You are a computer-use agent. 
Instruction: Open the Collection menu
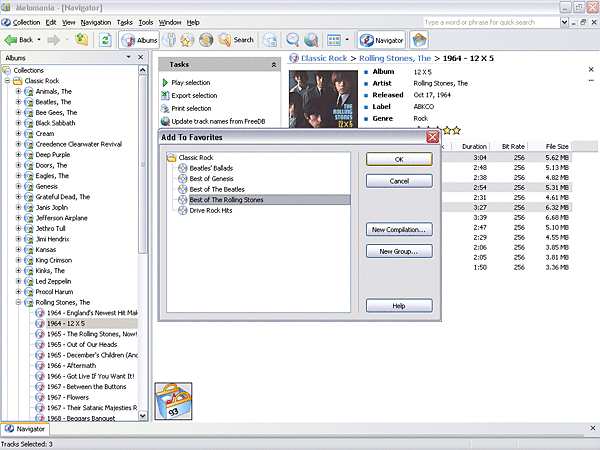click(x=25, y=21)
